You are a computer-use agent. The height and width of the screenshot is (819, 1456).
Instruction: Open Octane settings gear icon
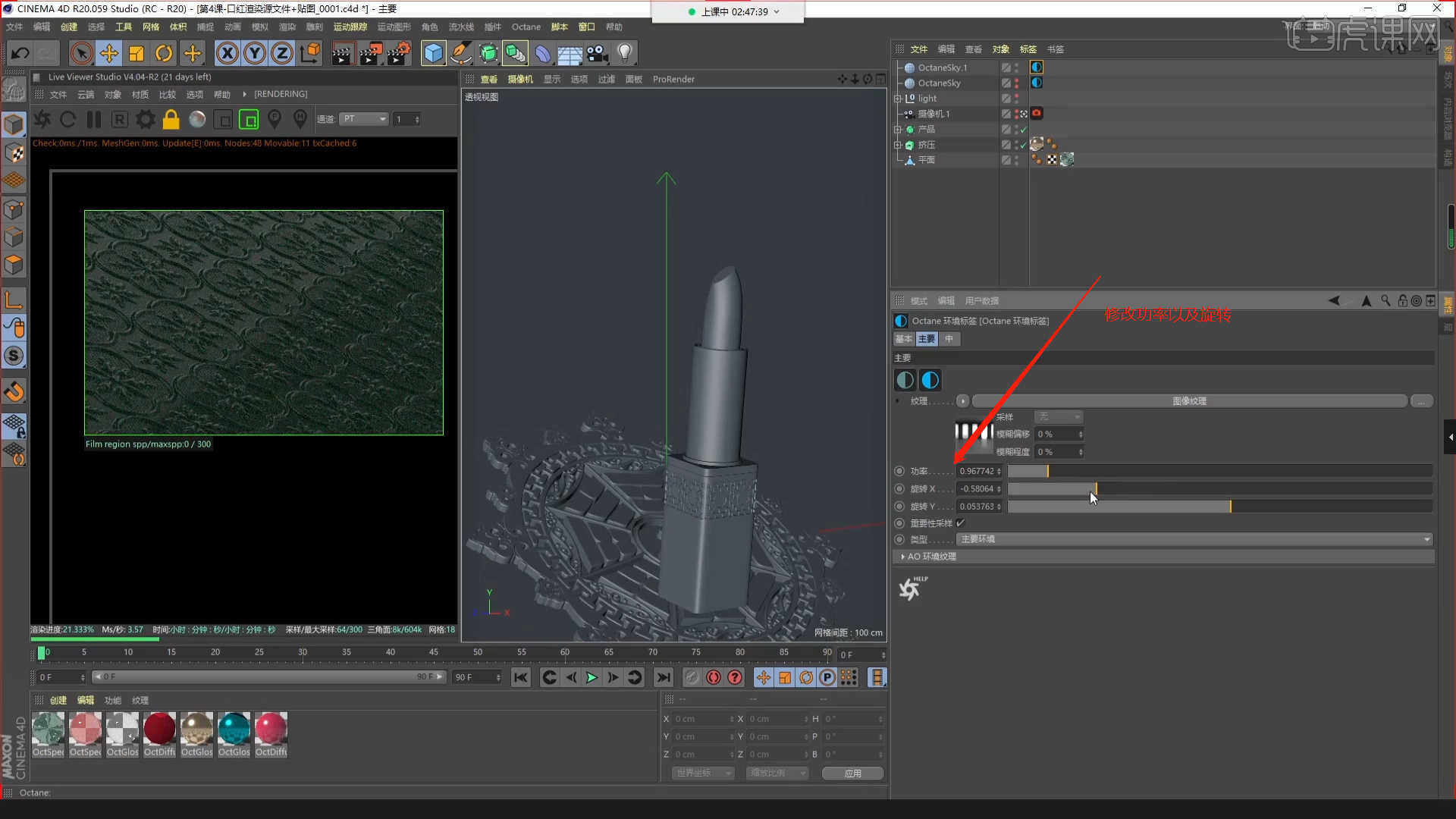(146, 119)
